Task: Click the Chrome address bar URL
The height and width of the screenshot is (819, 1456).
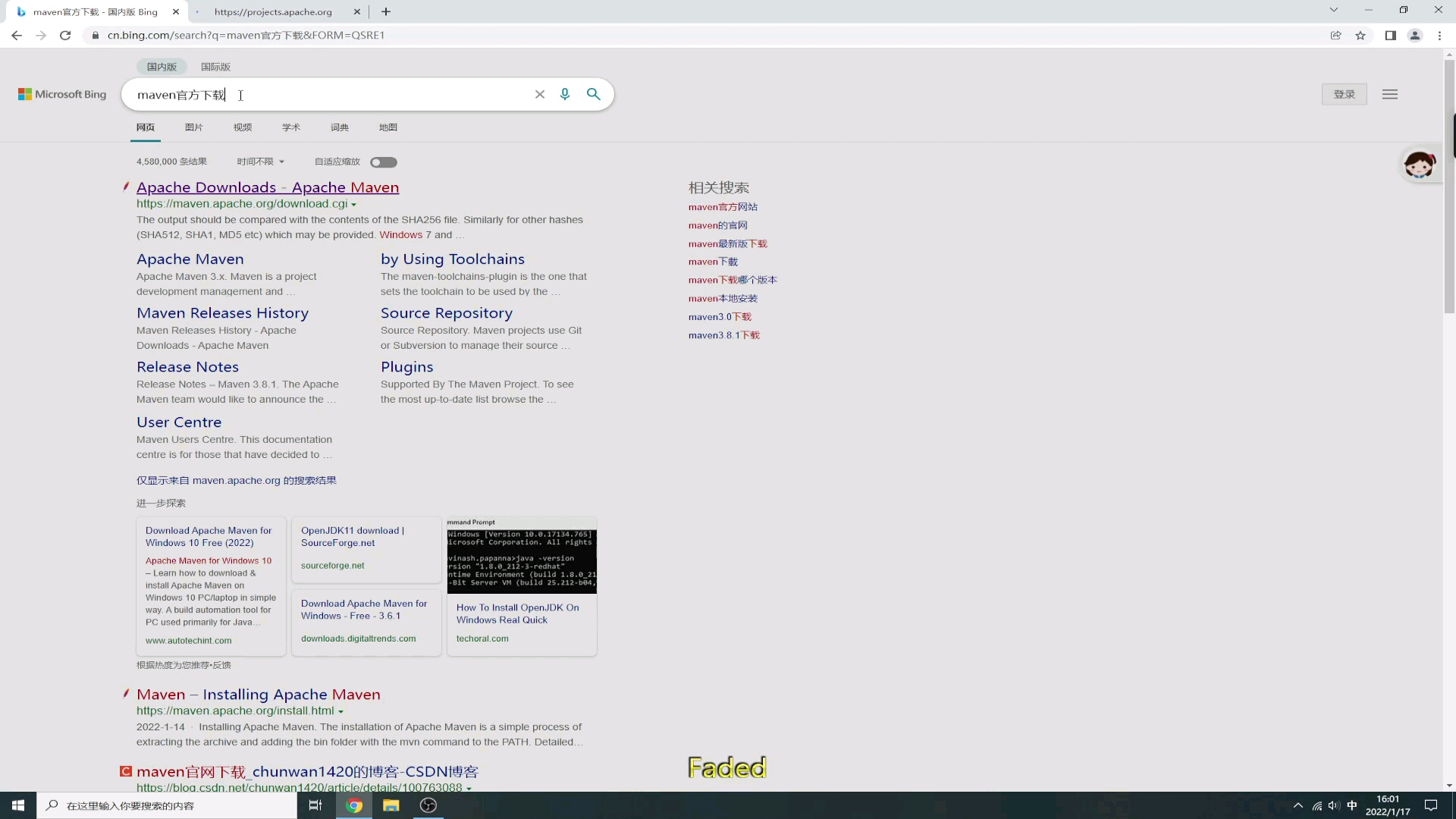Action: (x=246, y=35)
